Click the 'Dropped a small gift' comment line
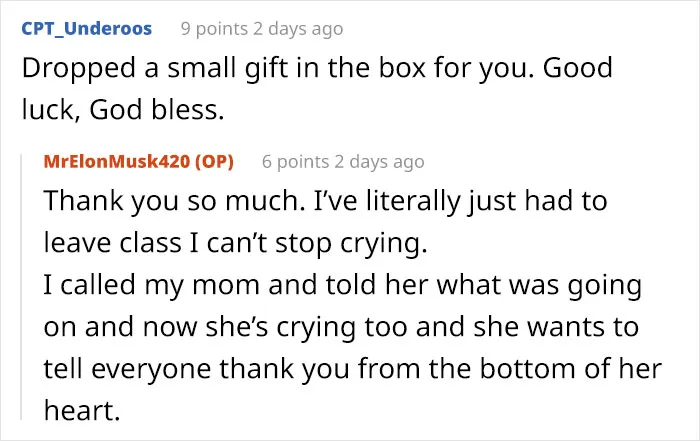Screen dimensions: 700x441 pos(317,68)
